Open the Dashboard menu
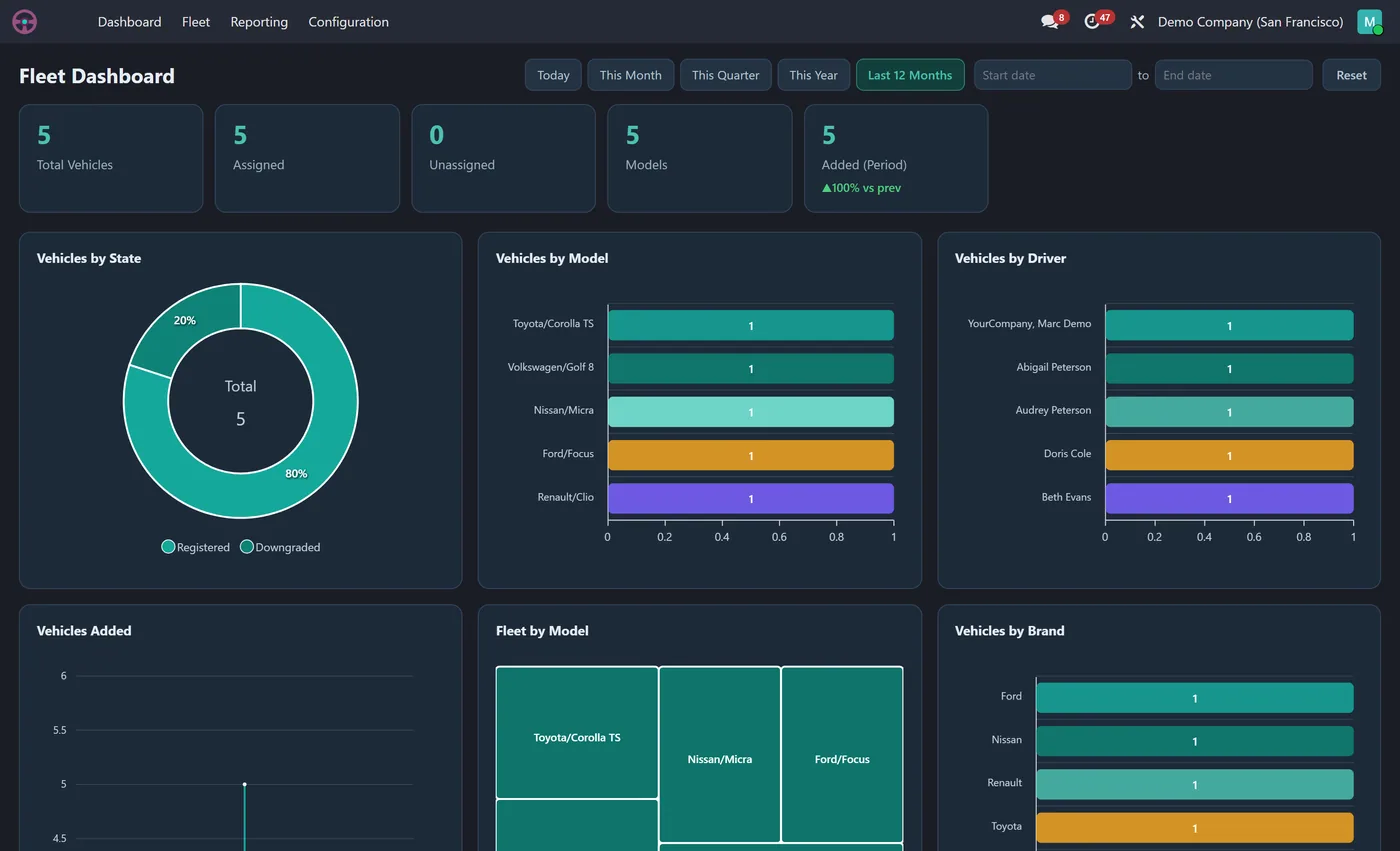 pos(129,22)
